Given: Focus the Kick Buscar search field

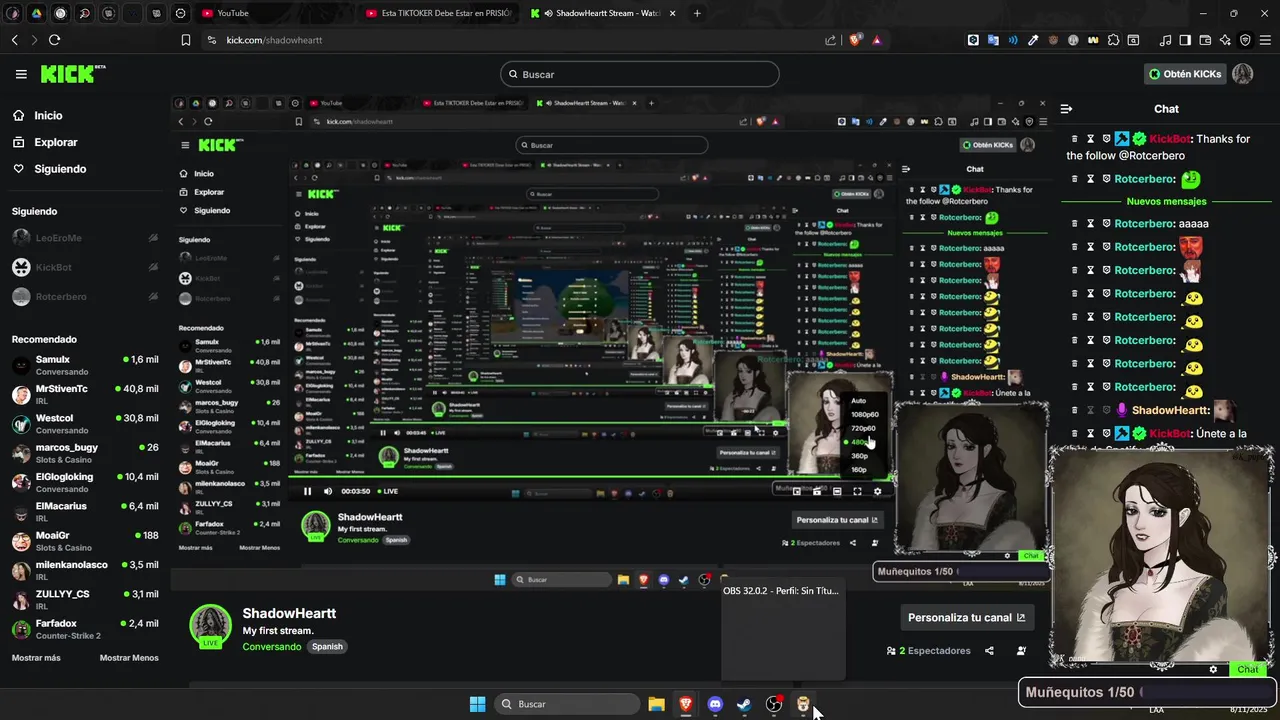Looking at the screenshot, I should 640,74.
